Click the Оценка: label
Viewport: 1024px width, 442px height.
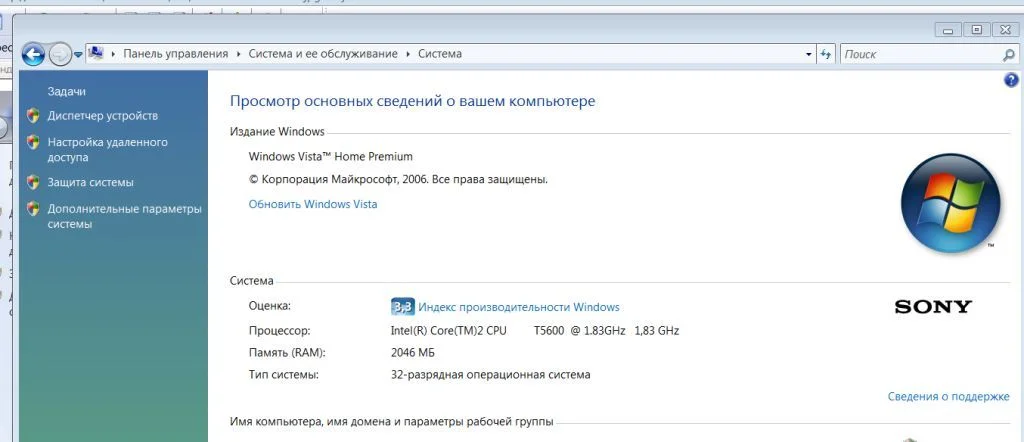269,306
